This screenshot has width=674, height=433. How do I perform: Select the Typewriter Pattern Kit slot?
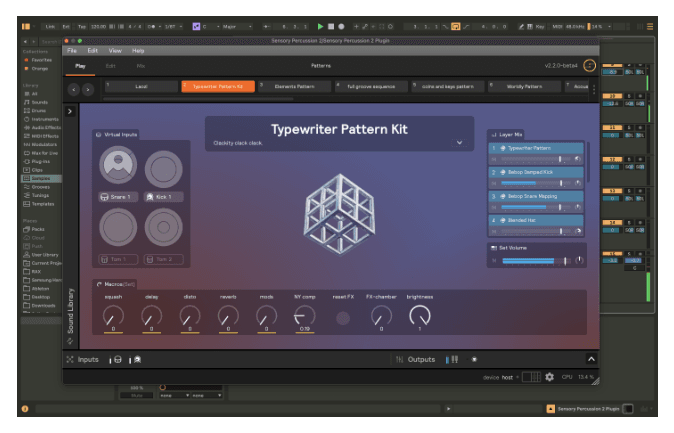point(218,86)
